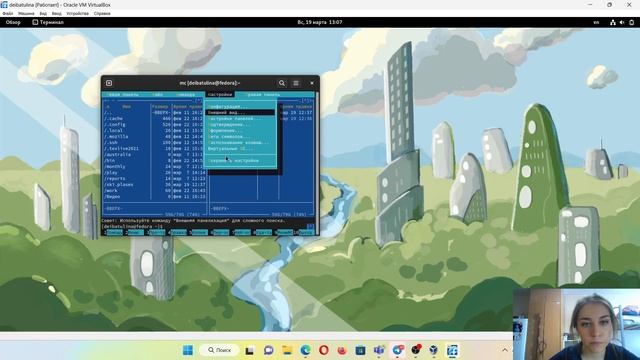Switch the en keyboard layout indicator
The height and width of the screenshot is (360, 640).
596,22
